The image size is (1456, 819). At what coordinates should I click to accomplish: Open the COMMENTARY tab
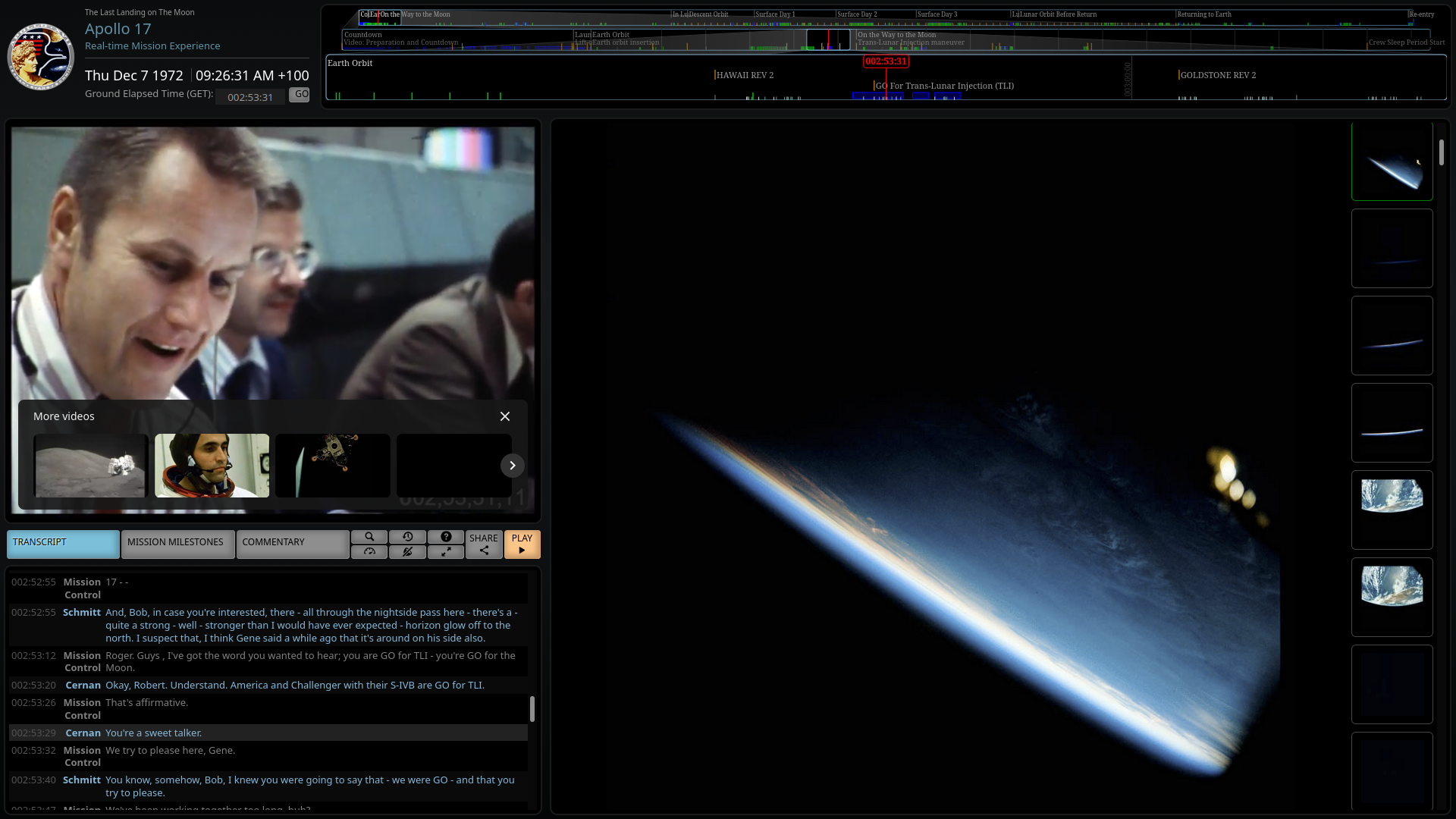click(x=292, y=543)
